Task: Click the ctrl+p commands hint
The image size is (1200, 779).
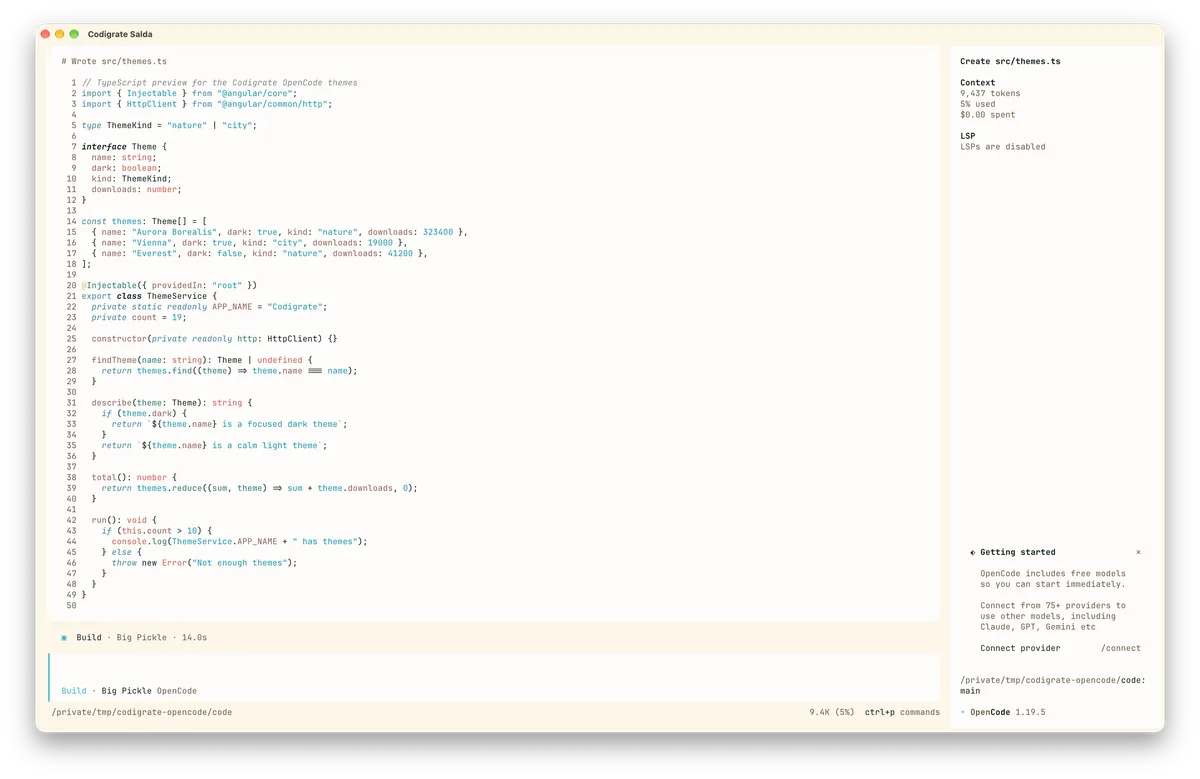Action: (x=902, y=712)
